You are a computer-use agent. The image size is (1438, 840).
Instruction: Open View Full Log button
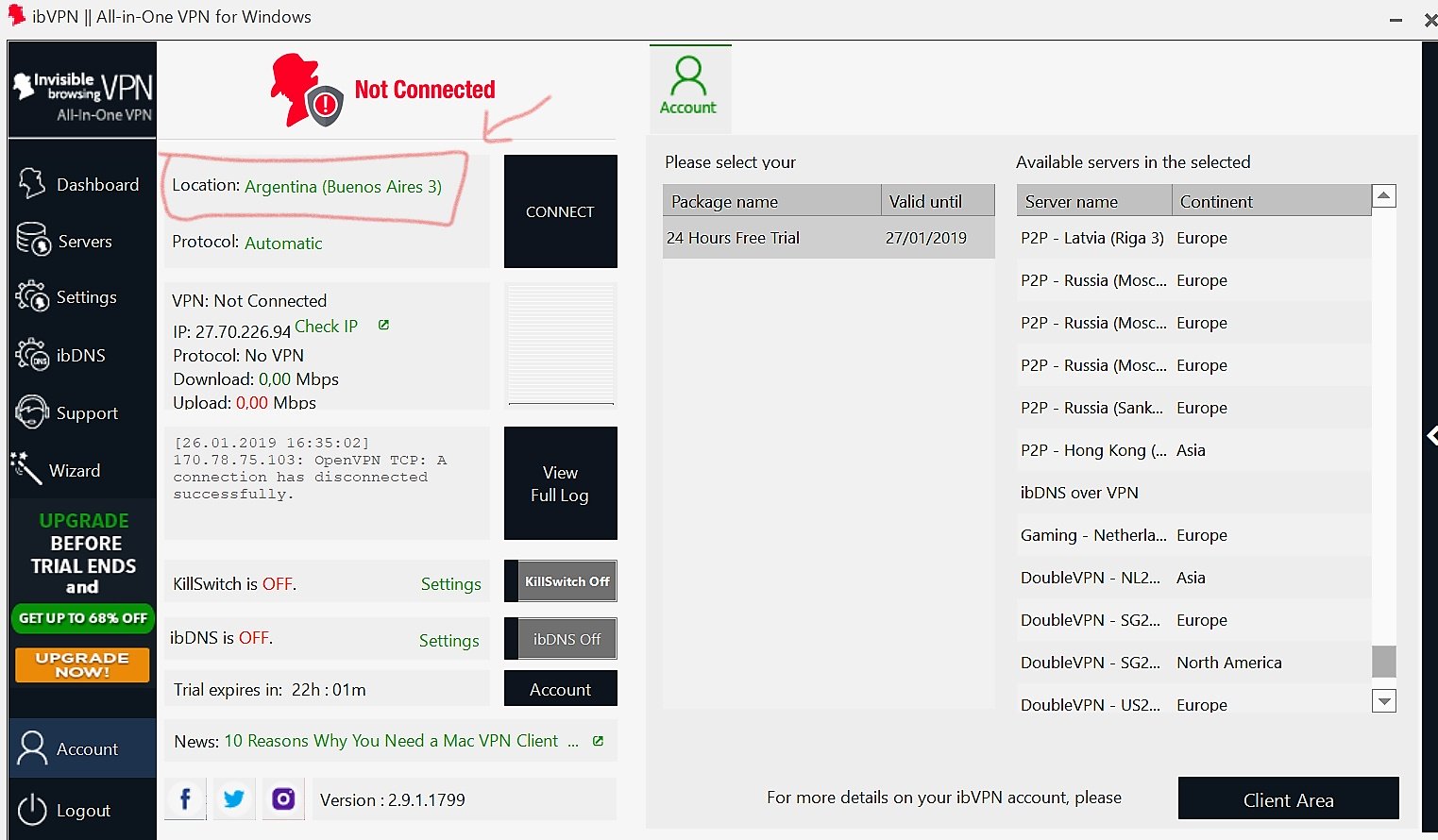[561, 483]
